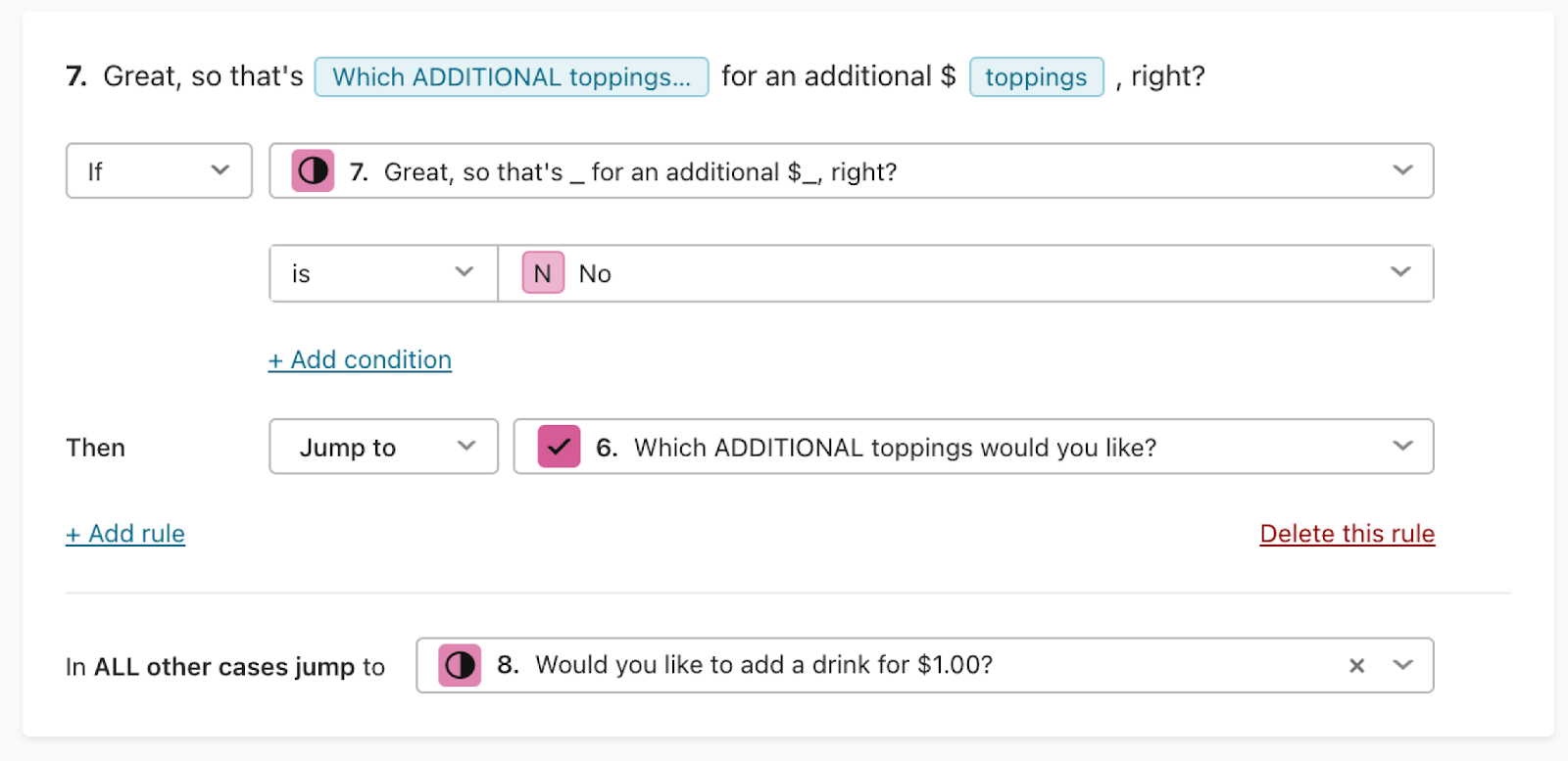Open the Jump to action dropdown
Screen dimensions: 1568x761
383,447
